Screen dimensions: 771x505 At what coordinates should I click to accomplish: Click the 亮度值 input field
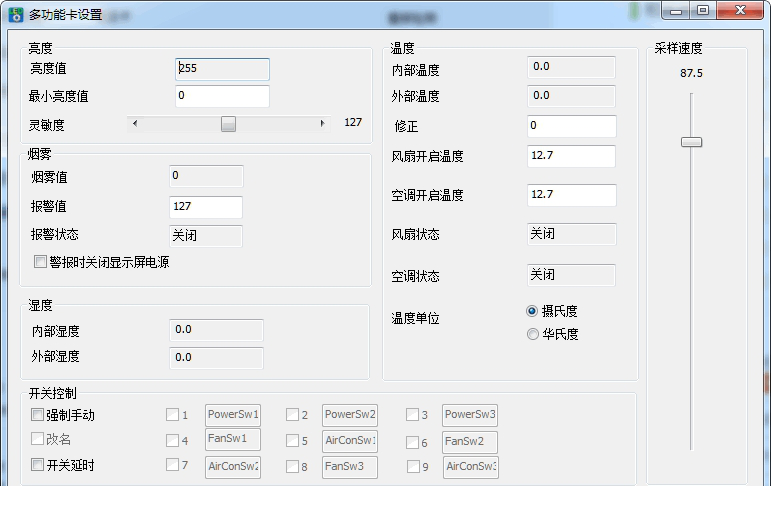[222, 69]
